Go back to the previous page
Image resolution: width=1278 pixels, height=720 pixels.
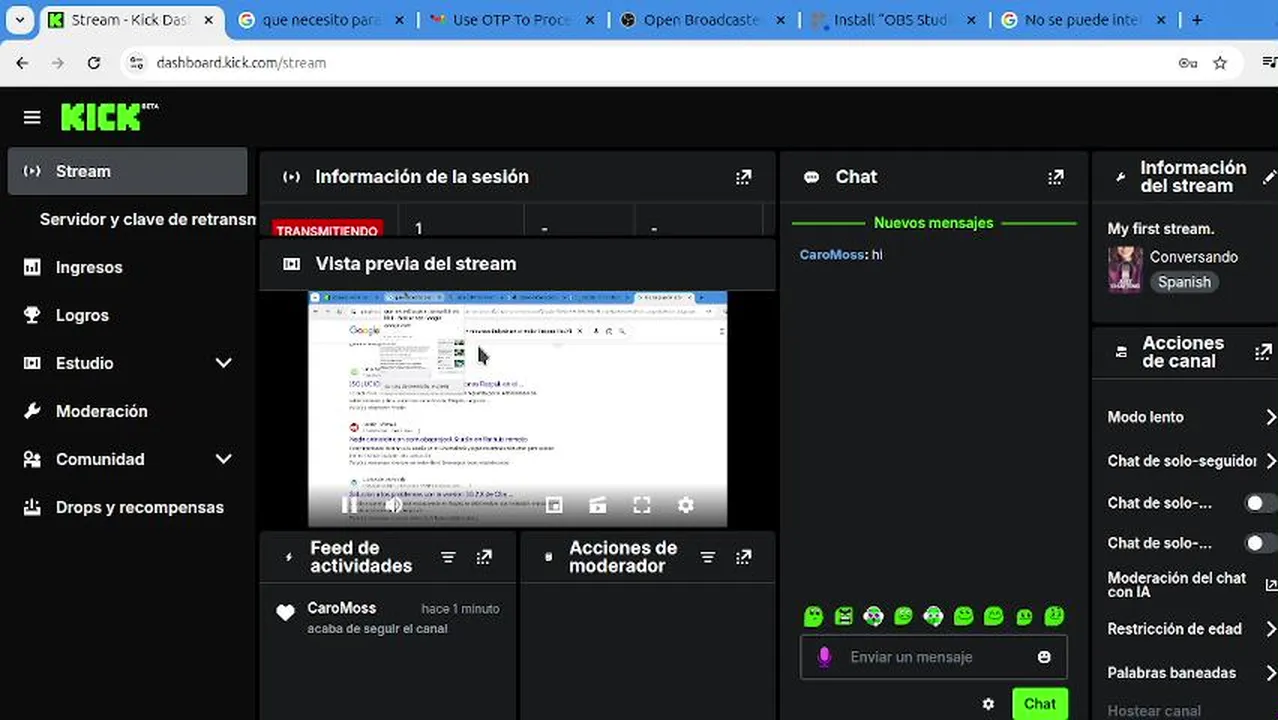tap(22, 63)
